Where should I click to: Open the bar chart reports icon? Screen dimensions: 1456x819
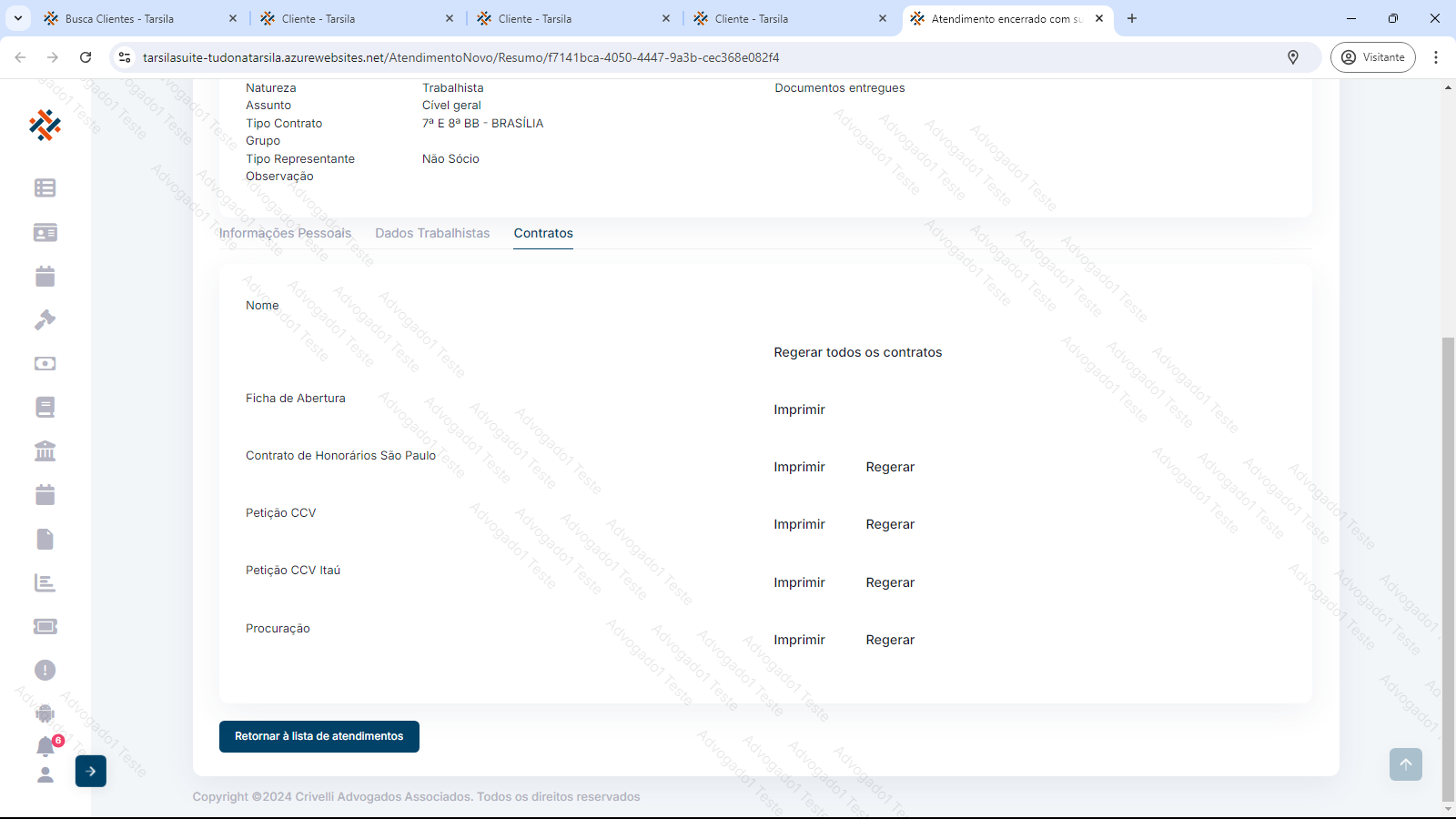[x=45, y=583]
